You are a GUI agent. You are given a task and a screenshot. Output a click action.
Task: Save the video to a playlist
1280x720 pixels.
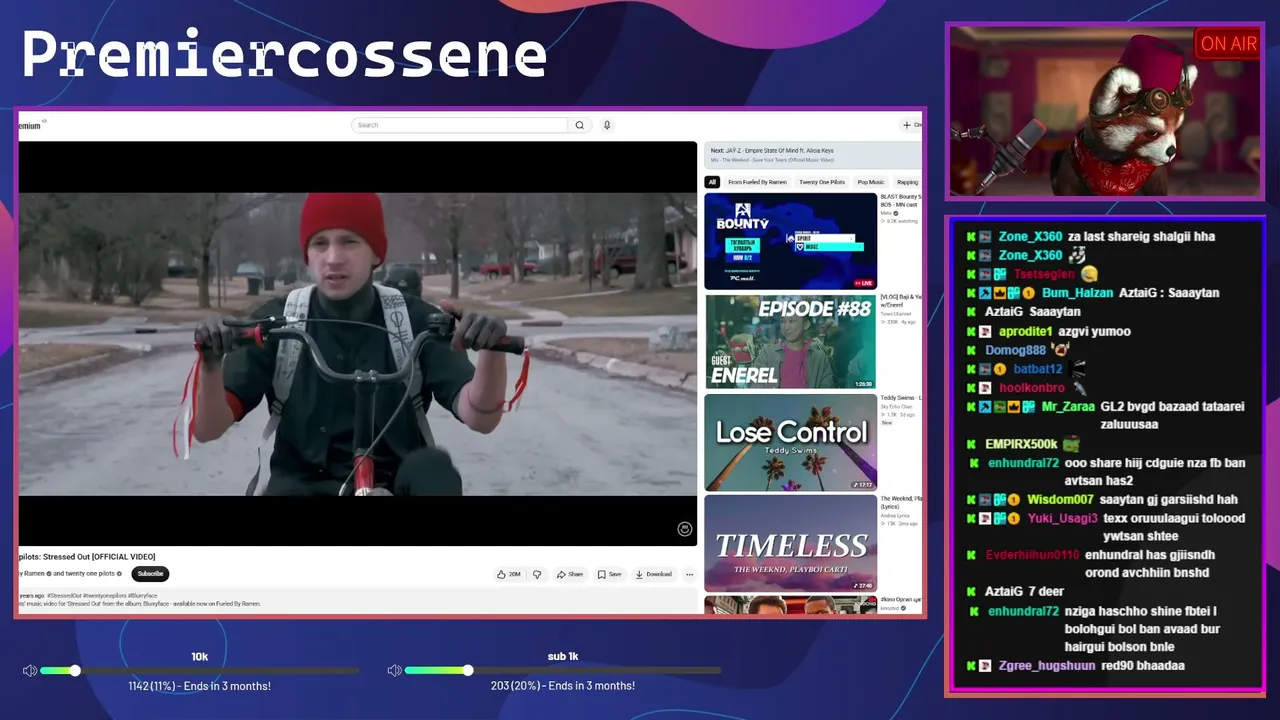pyautogui.click(x=609, y=574)
